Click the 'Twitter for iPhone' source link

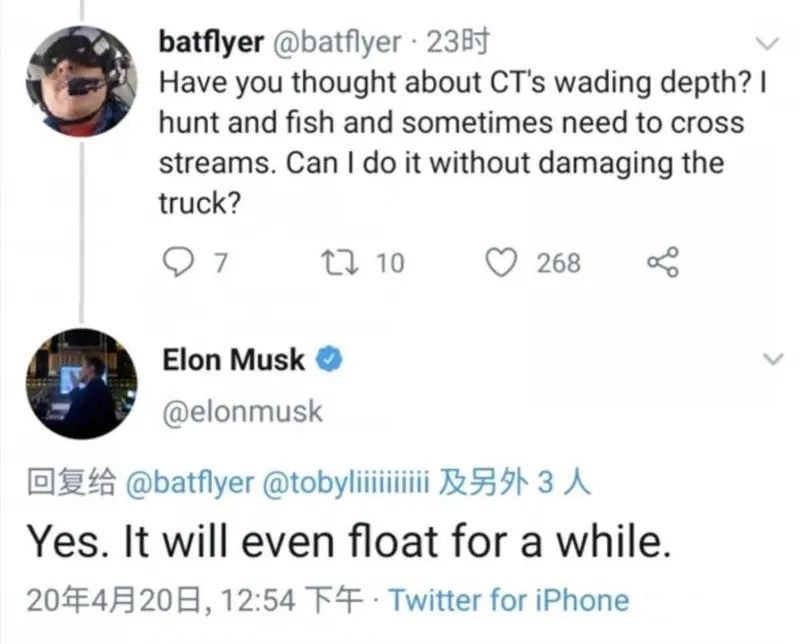509,600
